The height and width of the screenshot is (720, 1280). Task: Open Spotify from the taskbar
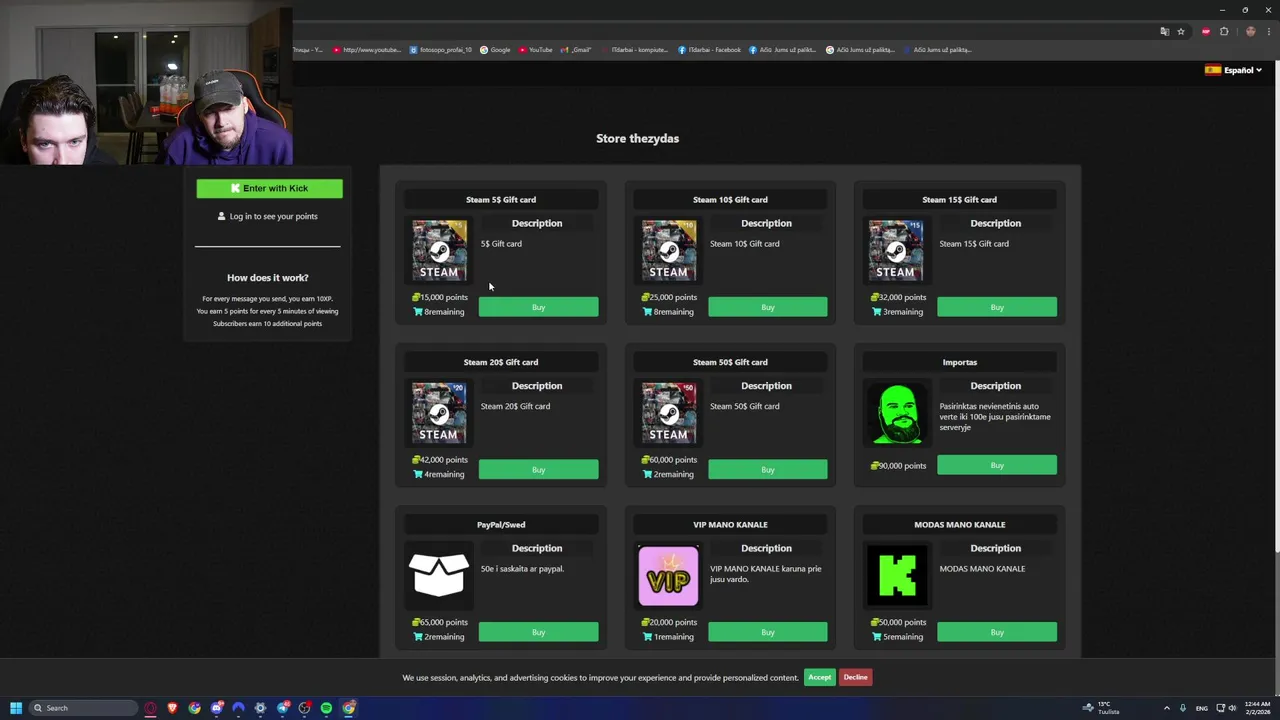pyautogui.click(x=326, y=708)
